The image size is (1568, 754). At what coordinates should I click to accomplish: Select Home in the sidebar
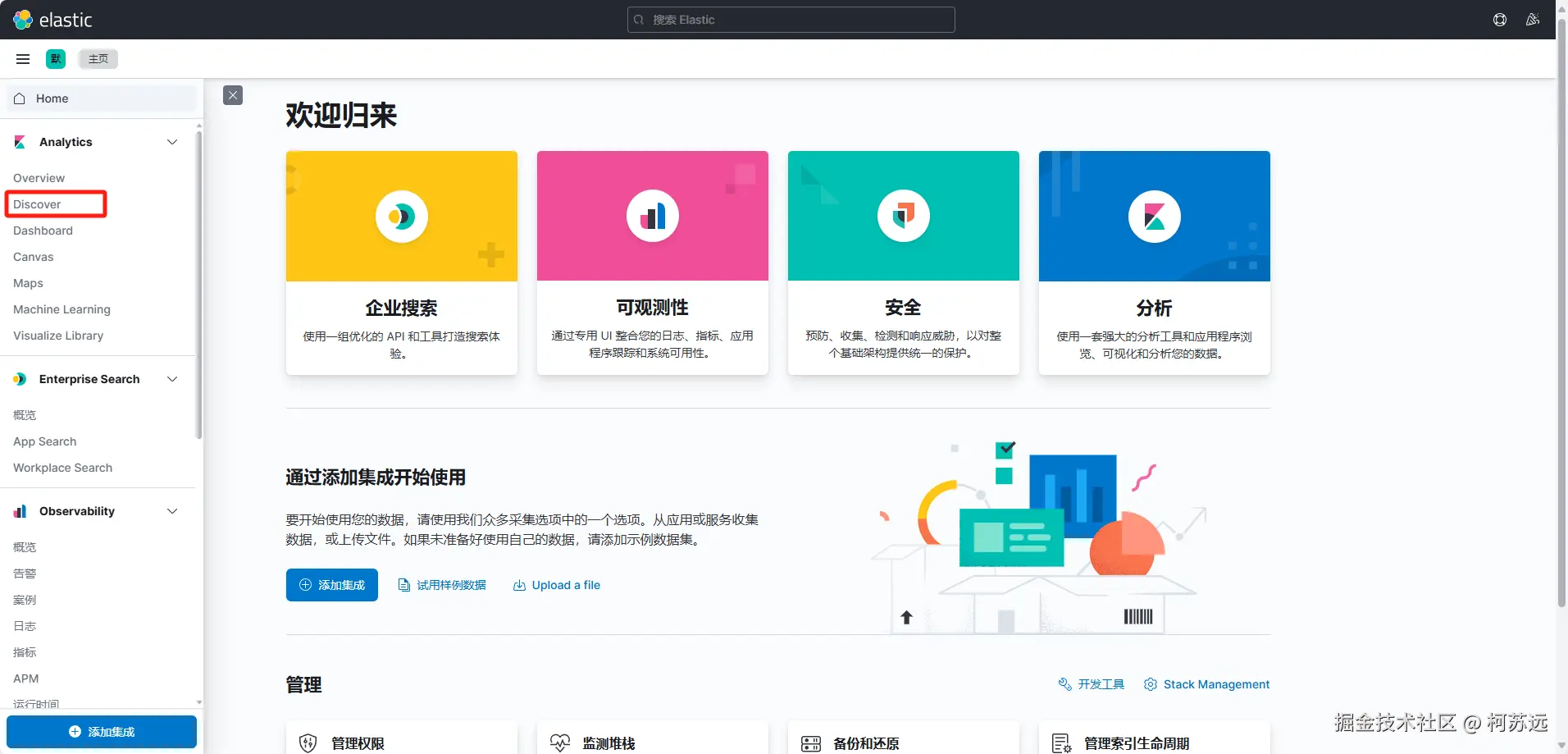click(x=102, y=98)
